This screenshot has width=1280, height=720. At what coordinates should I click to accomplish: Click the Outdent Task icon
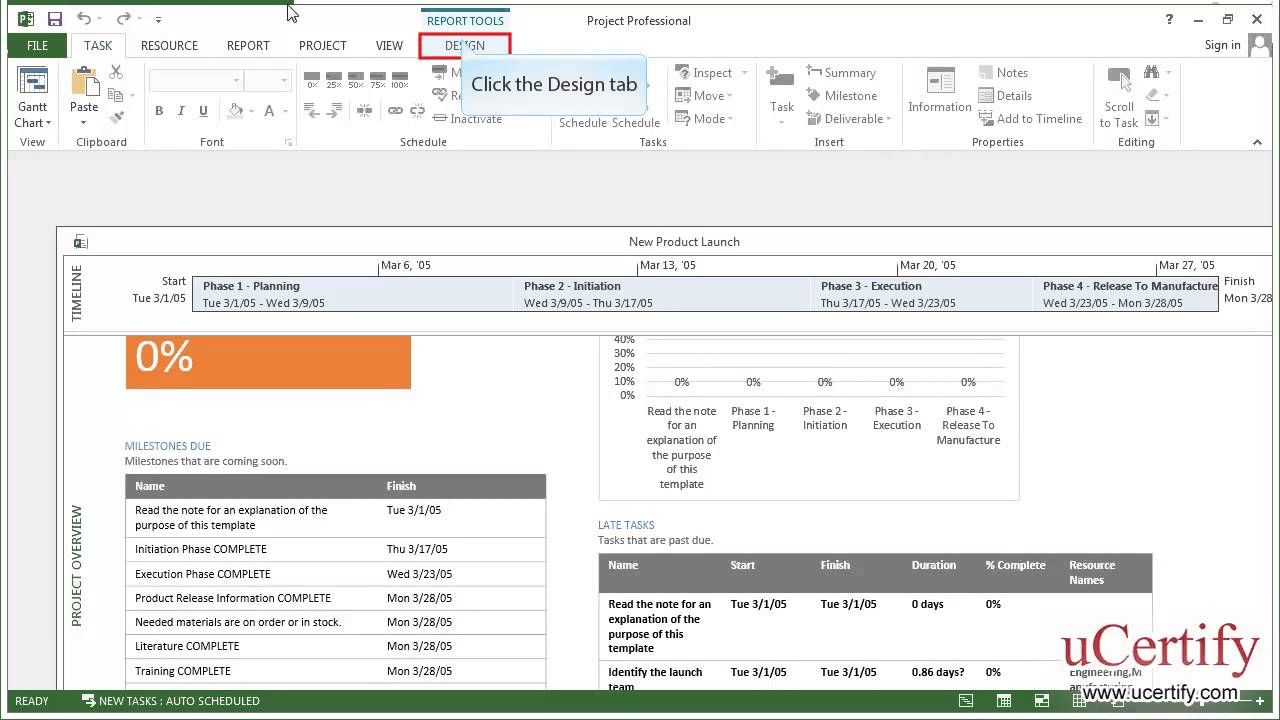coord(312,110)
